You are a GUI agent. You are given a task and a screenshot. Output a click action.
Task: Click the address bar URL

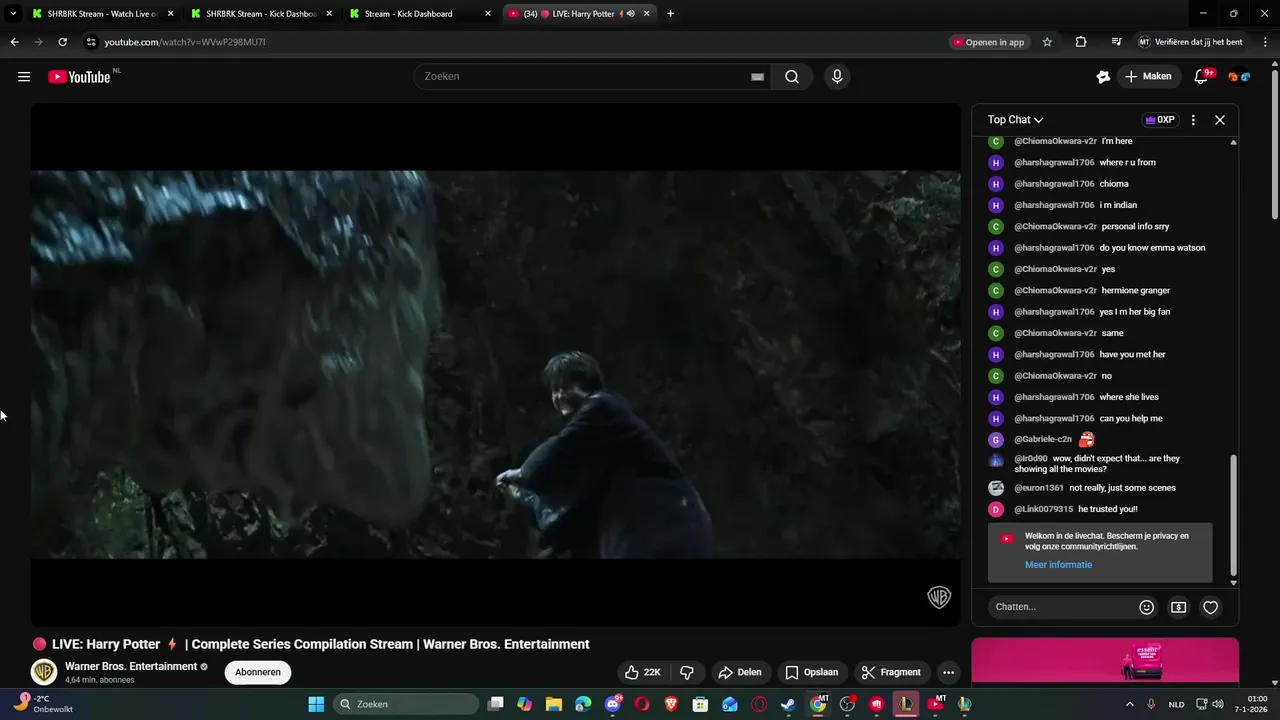point(185,42)
